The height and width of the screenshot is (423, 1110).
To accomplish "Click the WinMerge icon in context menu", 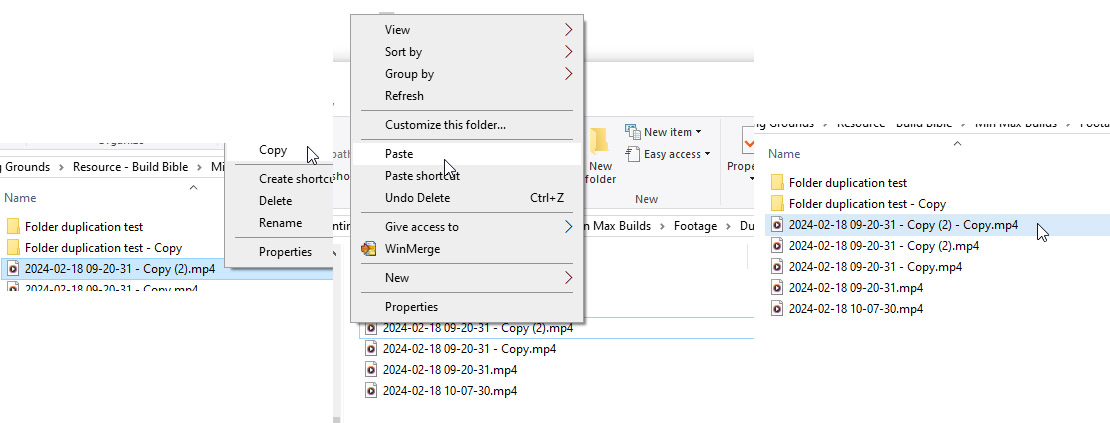I will [x=369, y=249].
